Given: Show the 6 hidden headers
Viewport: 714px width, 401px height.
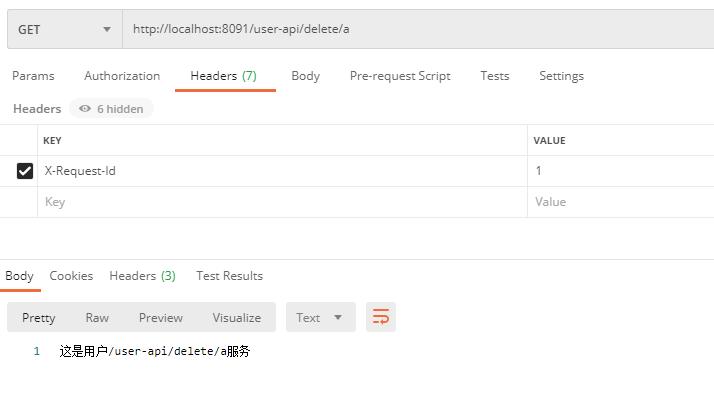Looking at the screenshot, I should (x=111, y=109).
